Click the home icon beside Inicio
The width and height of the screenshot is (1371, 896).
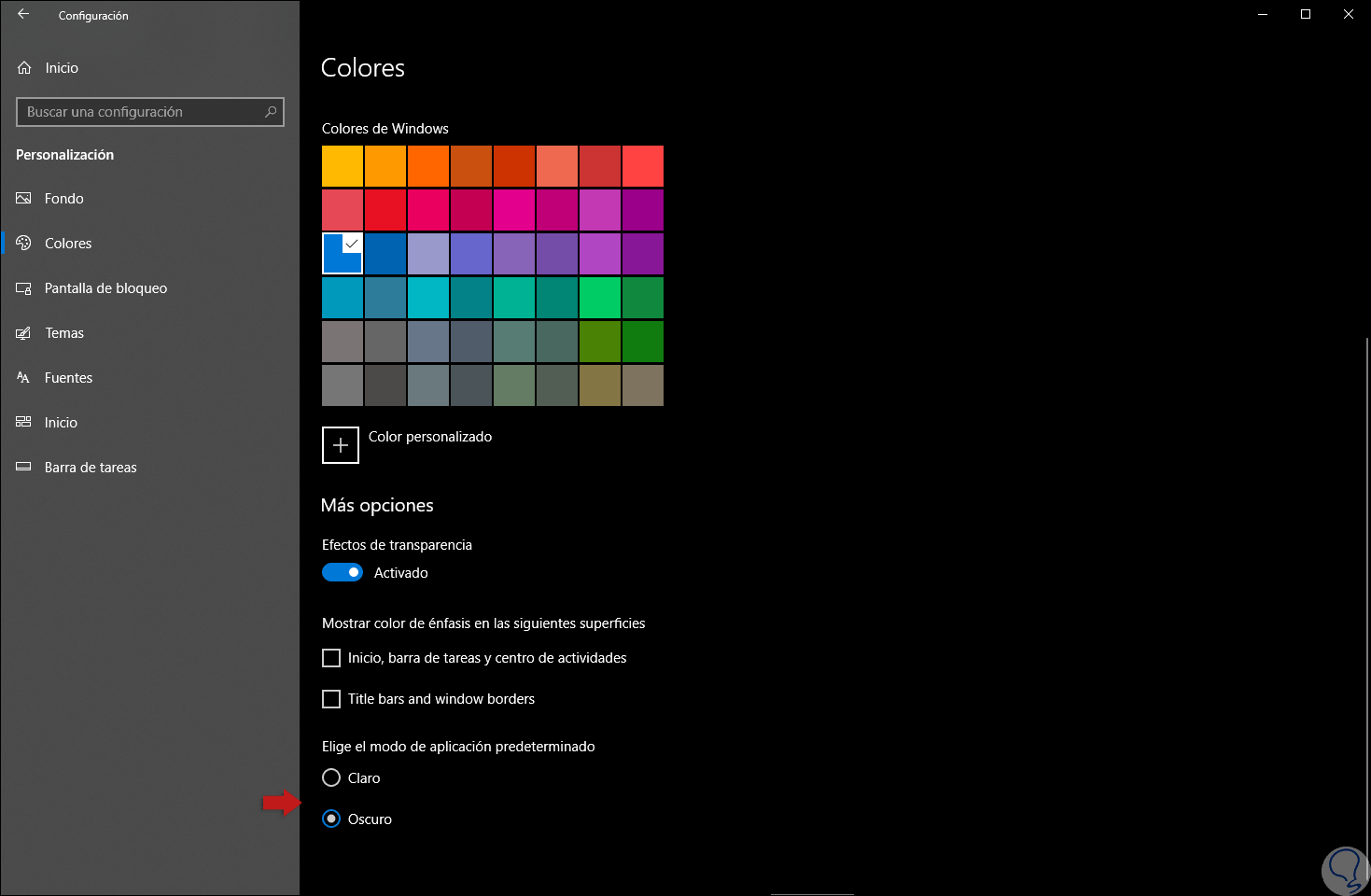(x=24, y=68)
